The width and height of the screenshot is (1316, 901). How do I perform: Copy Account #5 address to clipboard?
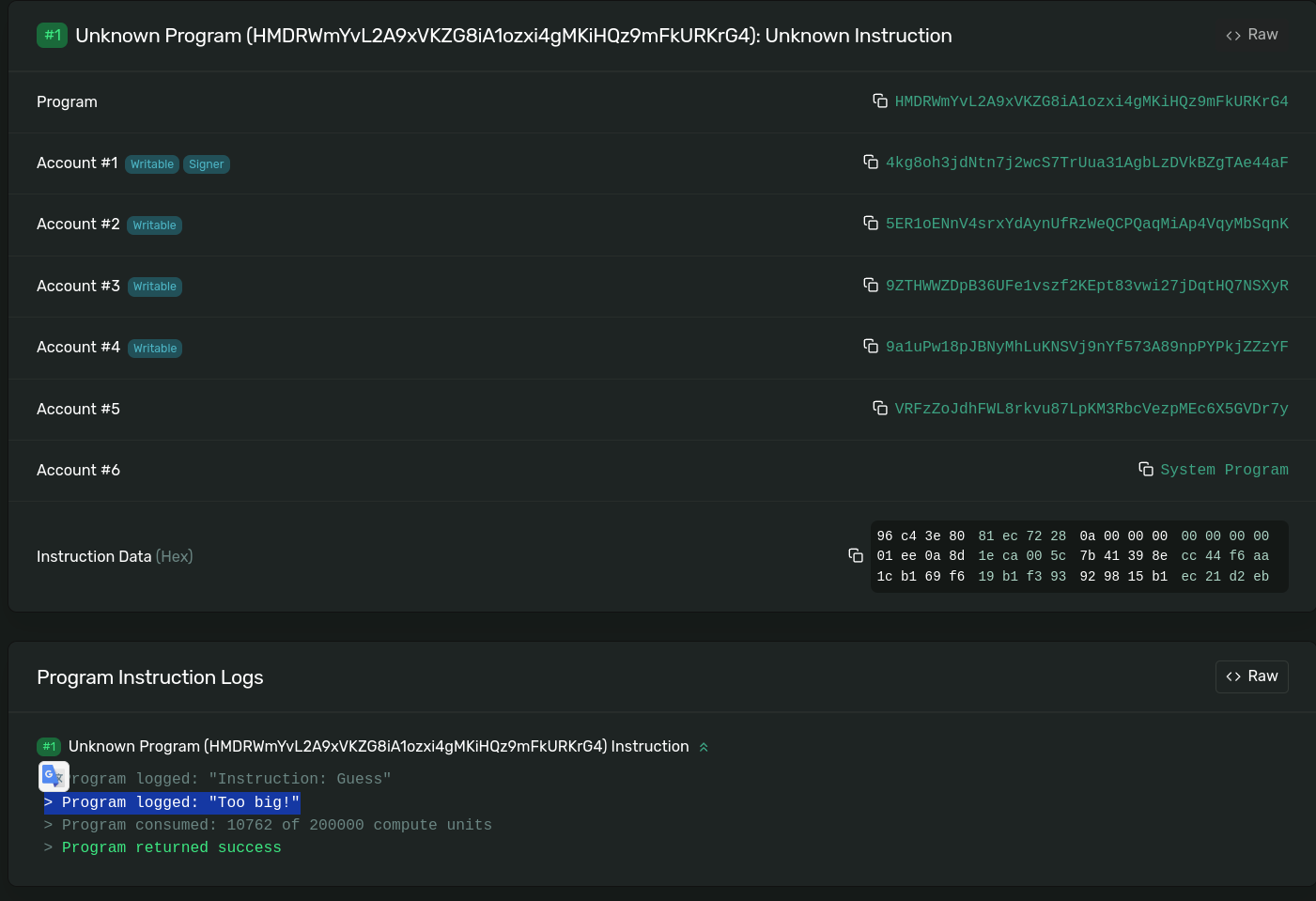[880, 408]
